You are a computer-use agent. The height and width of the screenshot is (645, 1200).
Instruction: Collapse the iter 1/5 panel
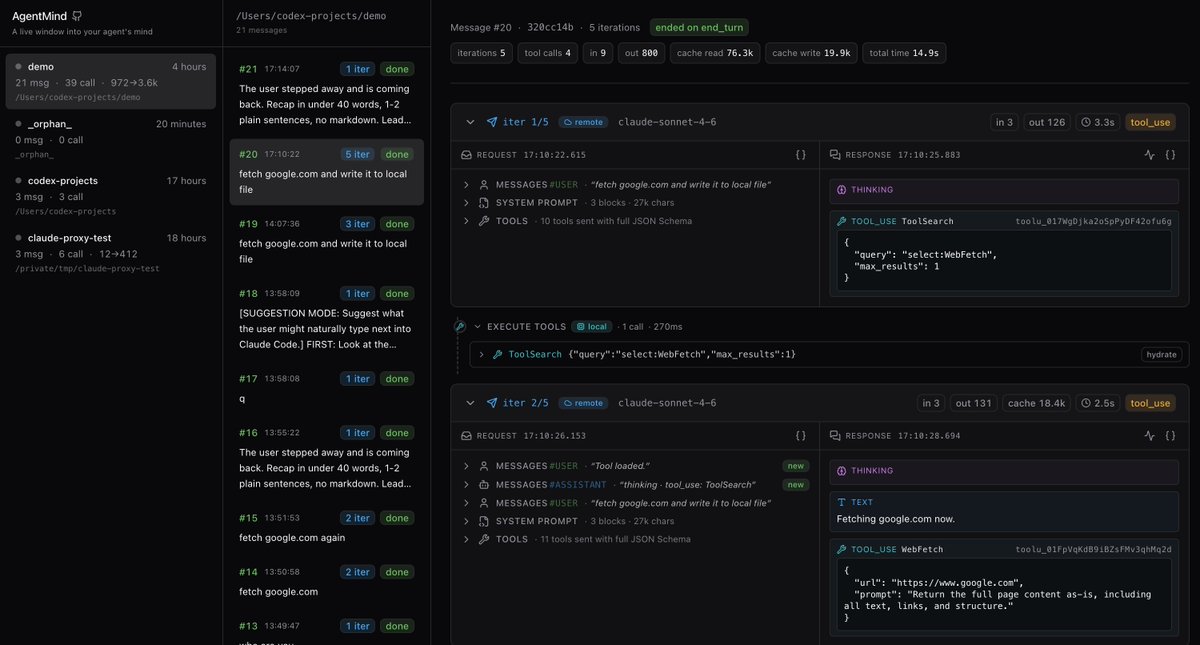(x=470, y=122)
